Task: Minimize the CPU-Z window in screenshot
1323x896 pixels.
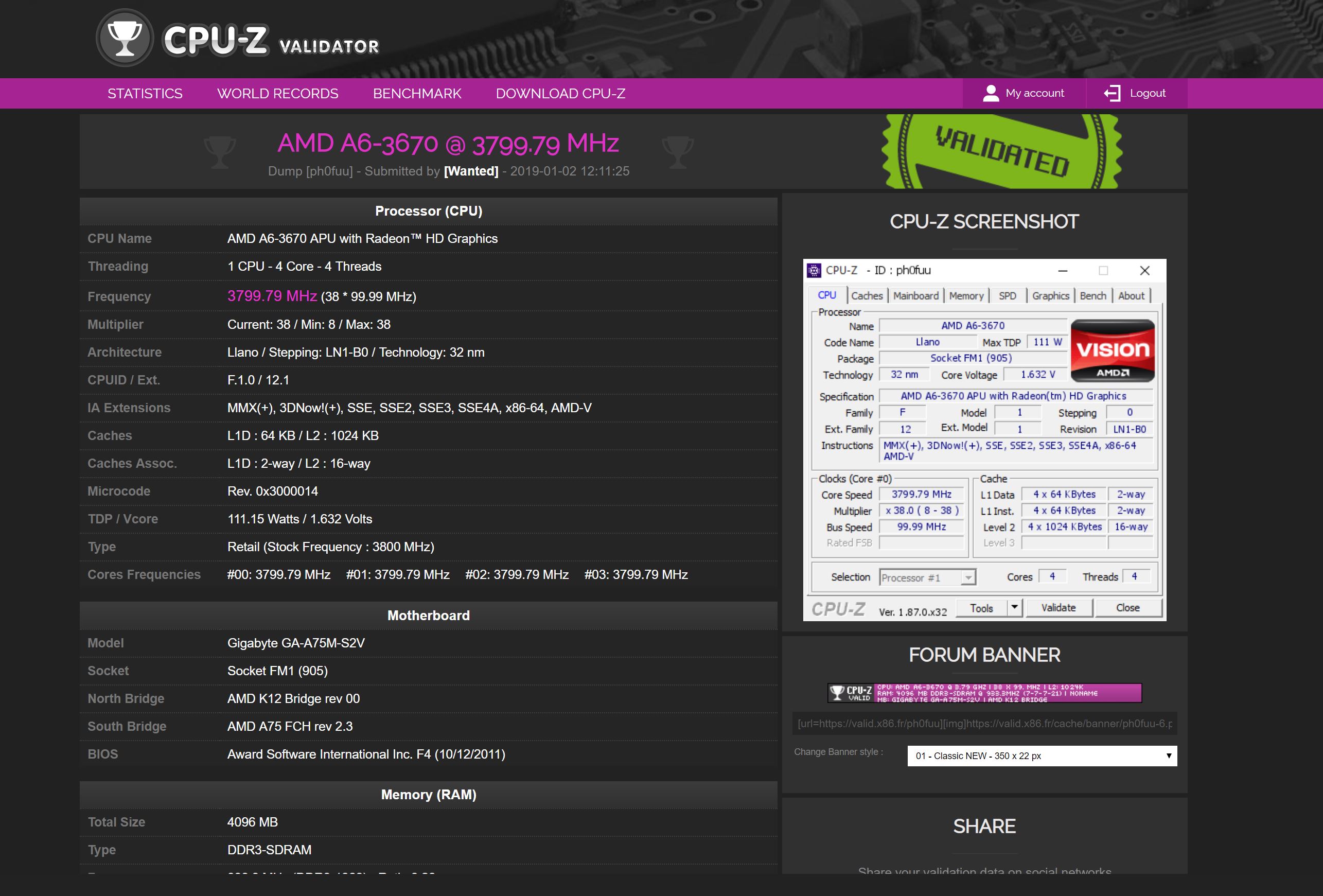Action: tap(1062, 270)
